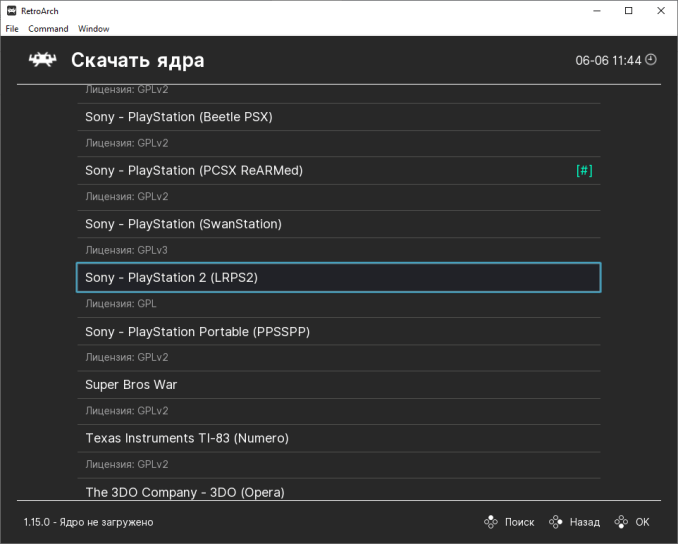Click the [#] installed marker on PCSX ReARMed
678x544 pixels.
point(584,170)
